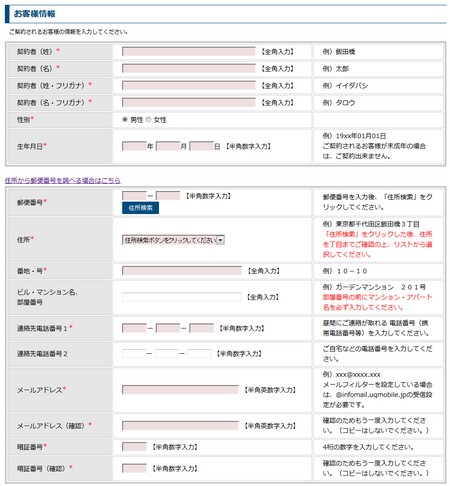The height and width of the screenshot is (486, 450).
Task: Click the 例）タロウ example text
Action: click(x=339, y=103)
